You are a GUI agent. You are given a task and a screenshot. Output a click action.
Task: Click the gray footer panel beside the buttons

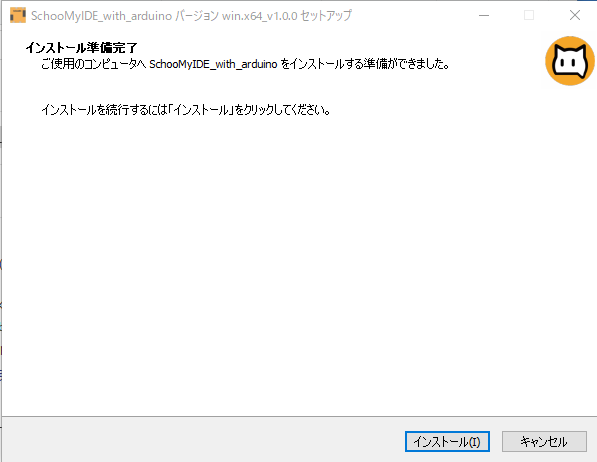click(202, 440)
